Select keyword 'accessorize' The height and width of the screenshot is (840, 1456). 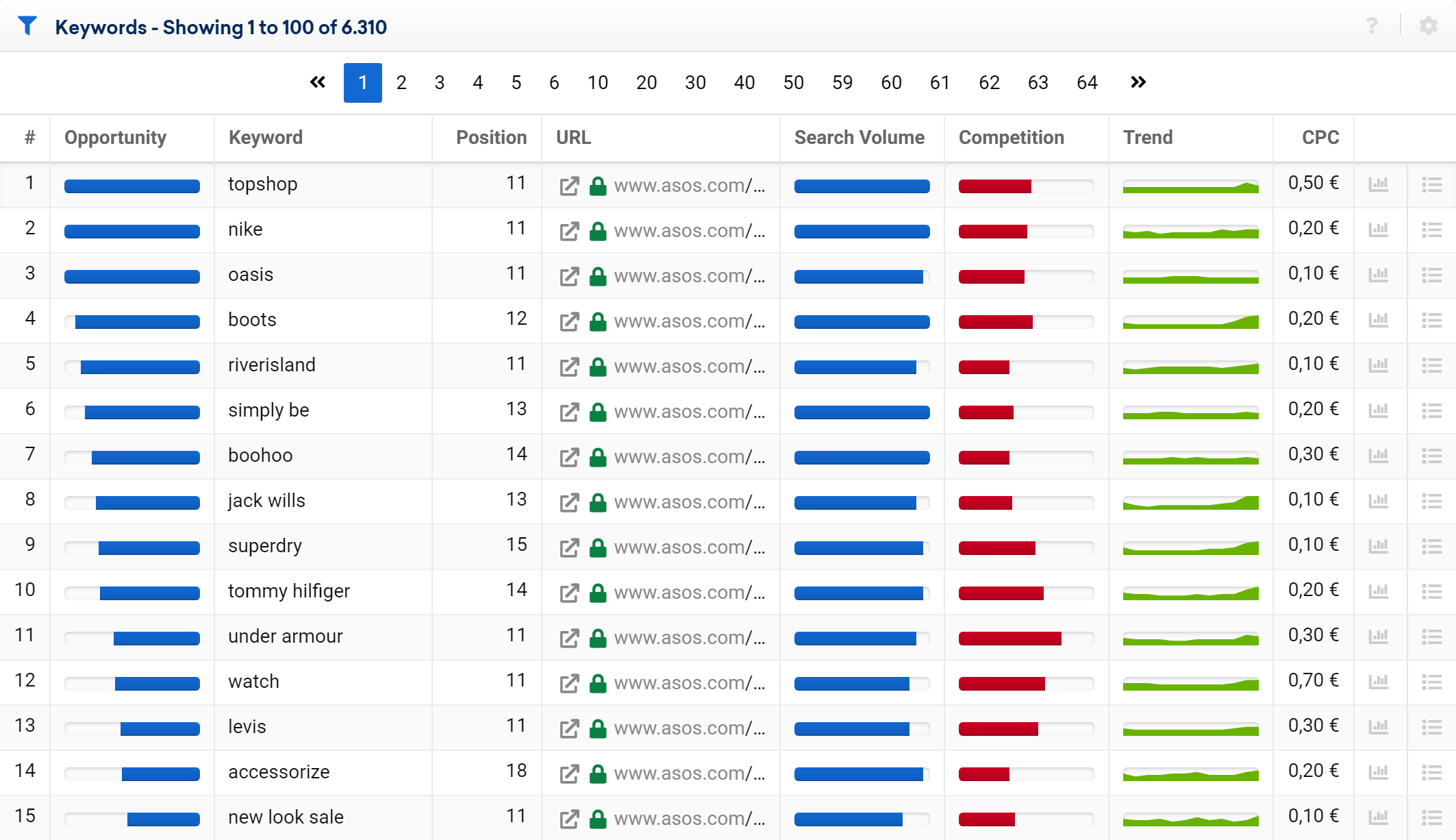pos(279,772)
